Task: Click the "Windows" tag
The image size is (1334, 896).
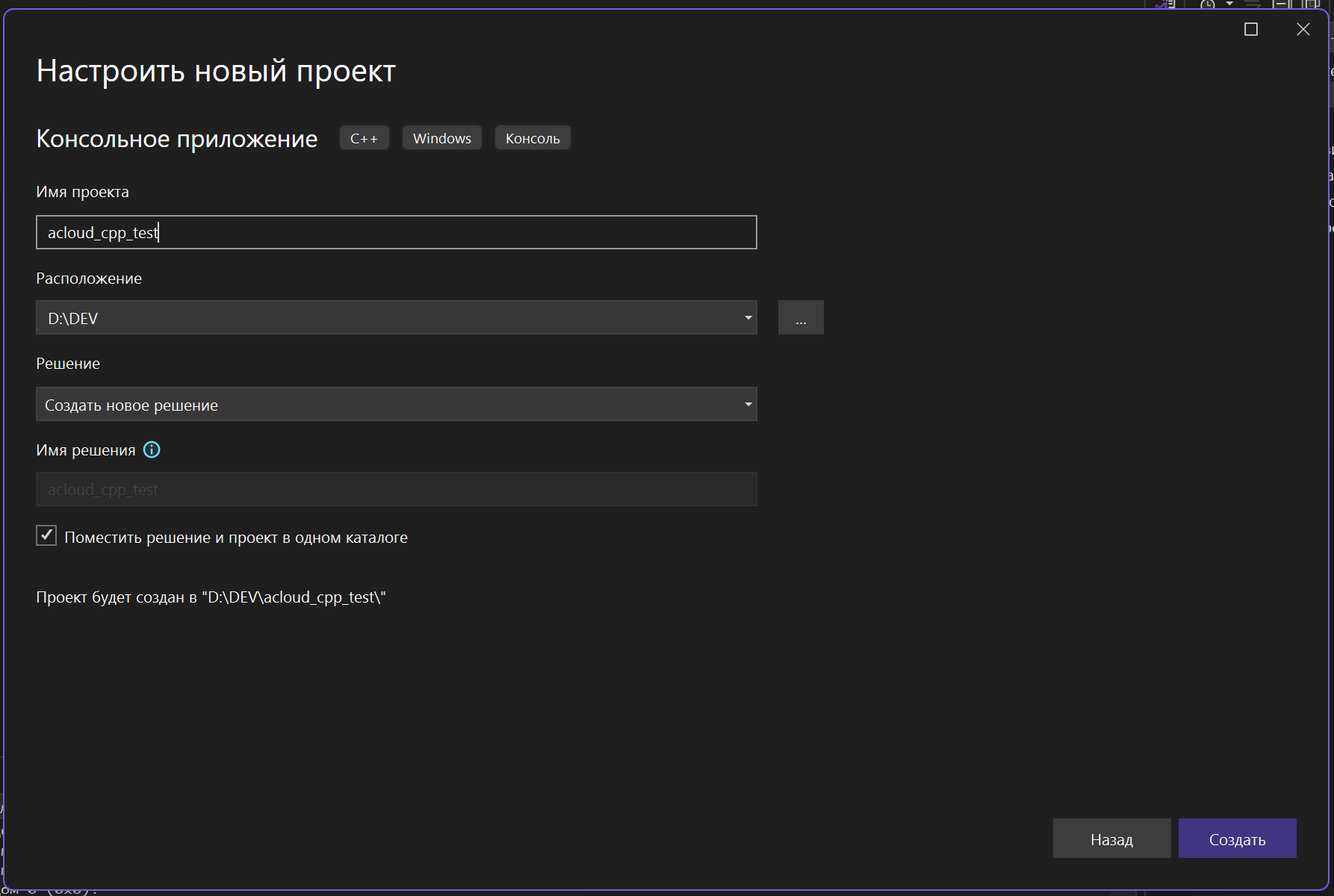Action: 442,138
